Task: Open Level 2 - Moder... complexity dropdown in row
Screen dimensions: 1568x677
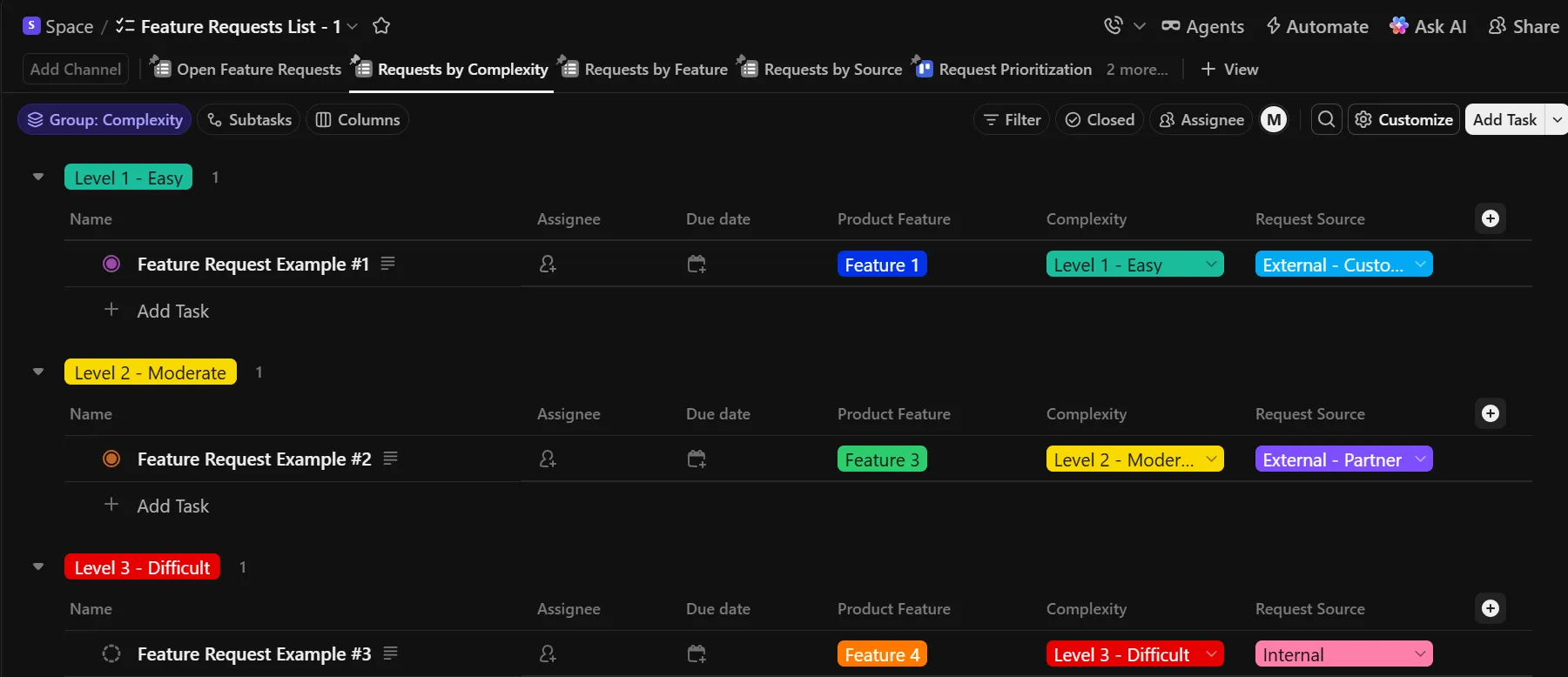Action: pyautogui.click(x=1135, y=459)
